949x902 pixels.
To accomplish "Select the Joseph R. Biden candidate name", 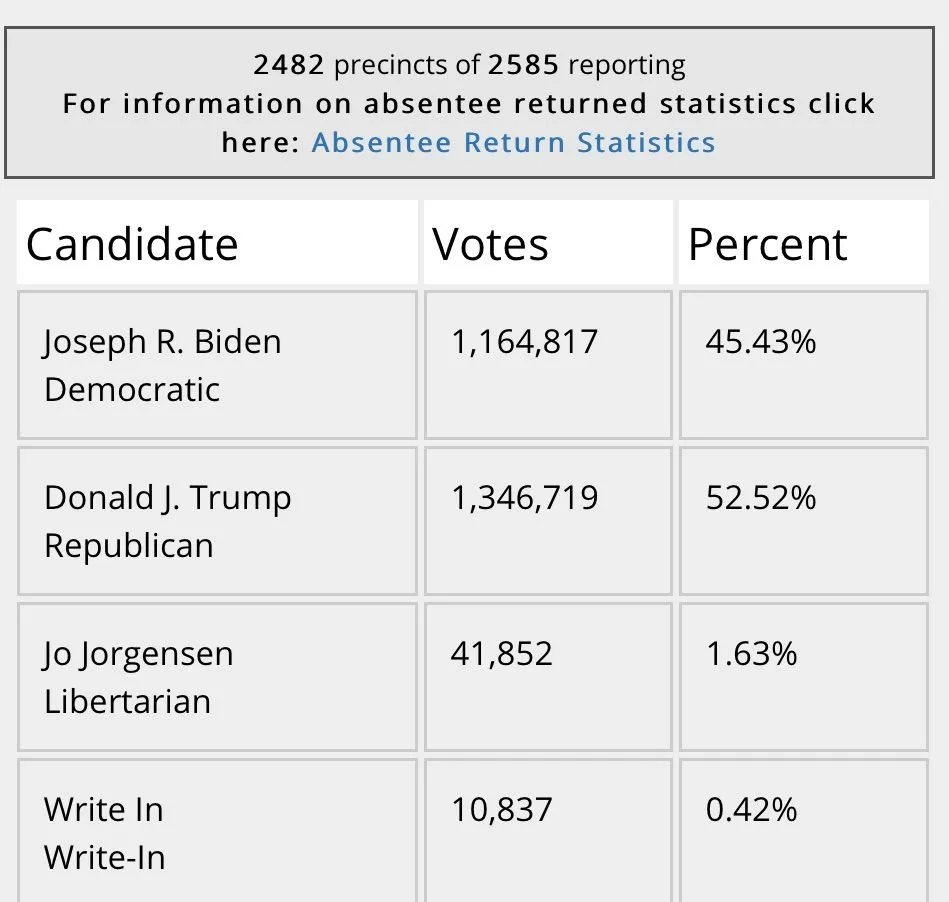I will (x=163, y=342).
